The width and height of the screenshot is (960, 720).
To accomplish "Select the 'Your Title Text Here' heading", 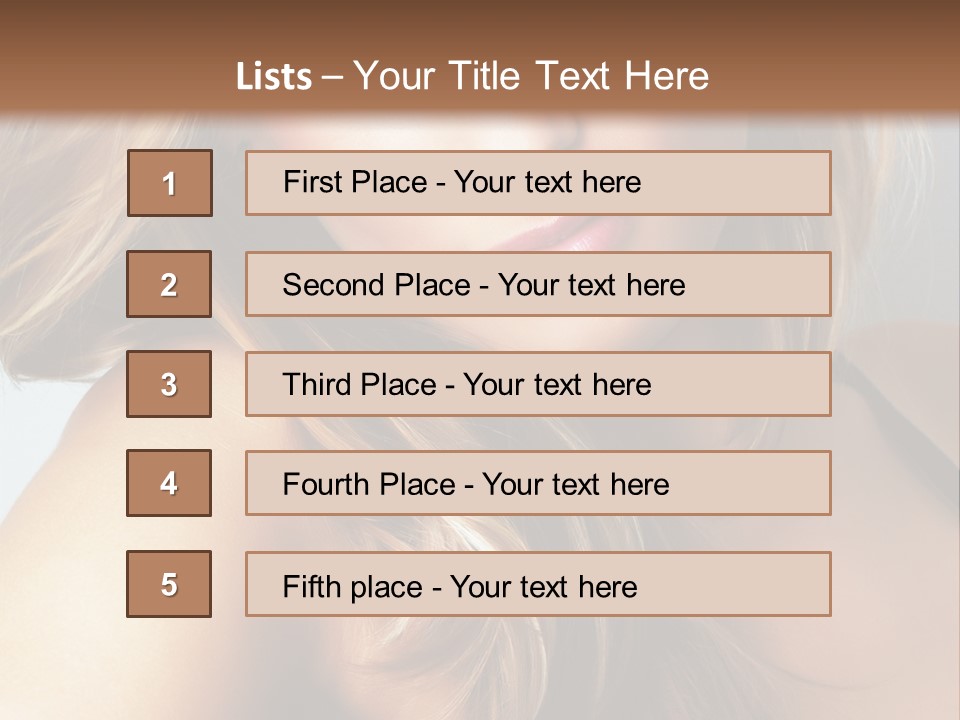I will (531, 76).
